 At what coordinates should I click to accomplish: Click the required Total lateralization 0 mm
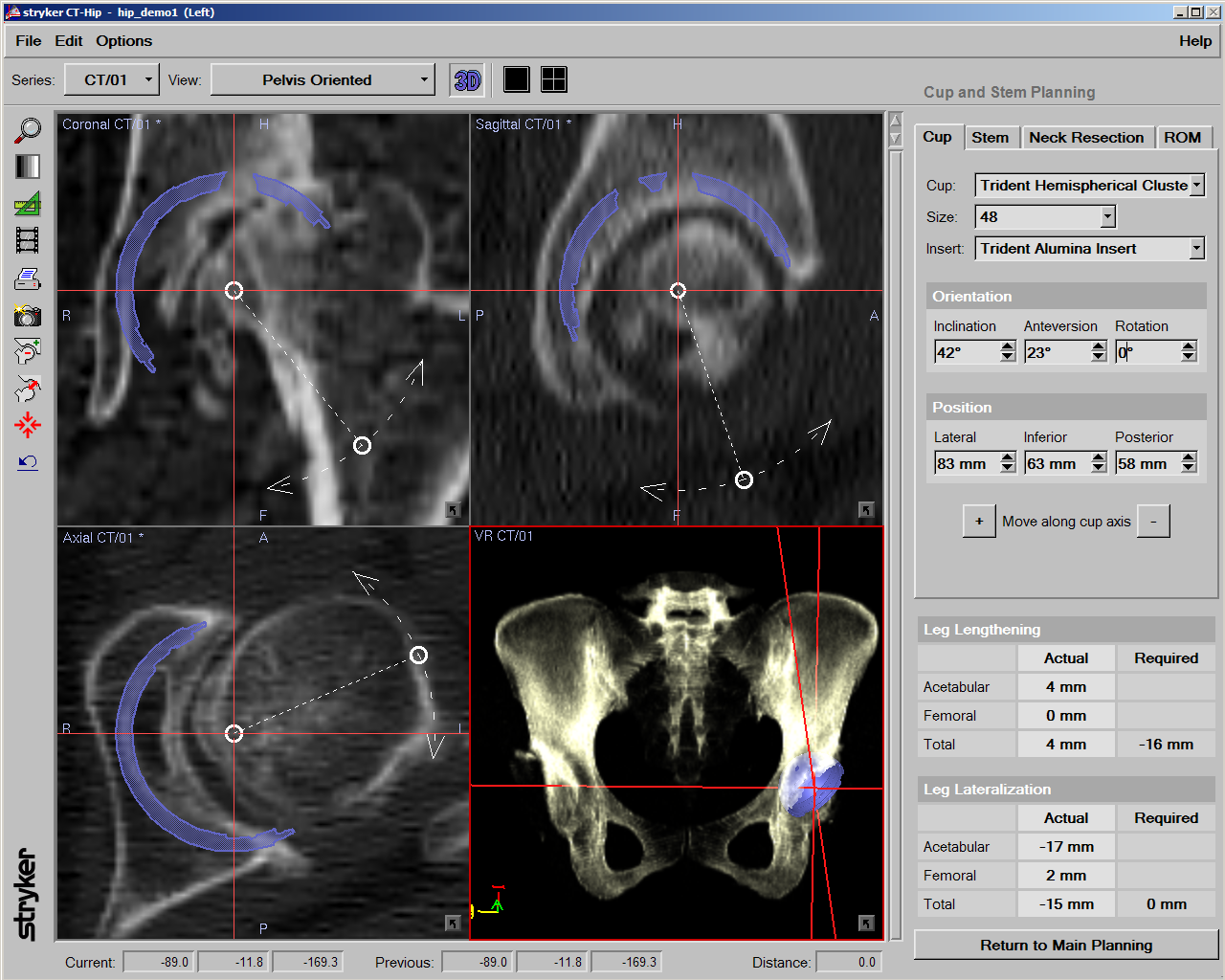pyautogui.click(x=1166, y=903)
